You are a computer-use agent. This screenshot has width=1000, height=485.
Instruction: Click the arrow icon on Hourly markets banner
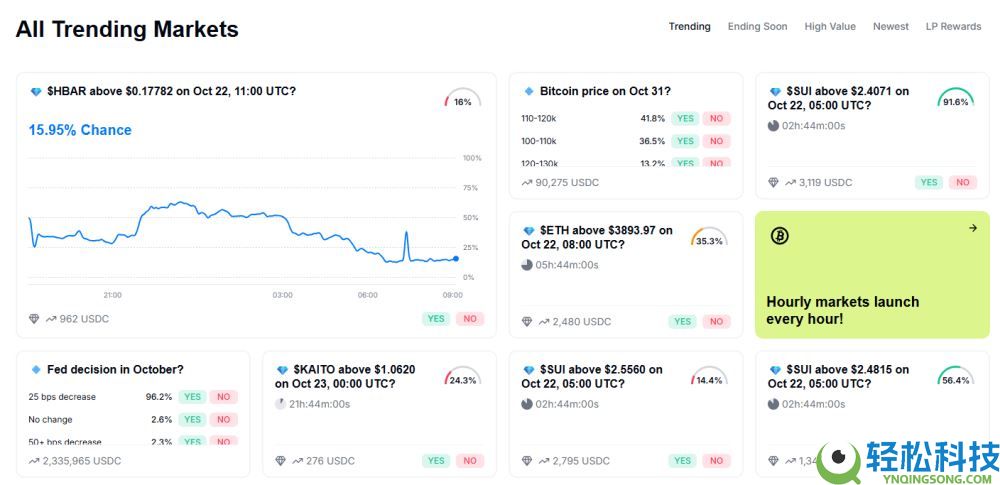pos(973,228)
